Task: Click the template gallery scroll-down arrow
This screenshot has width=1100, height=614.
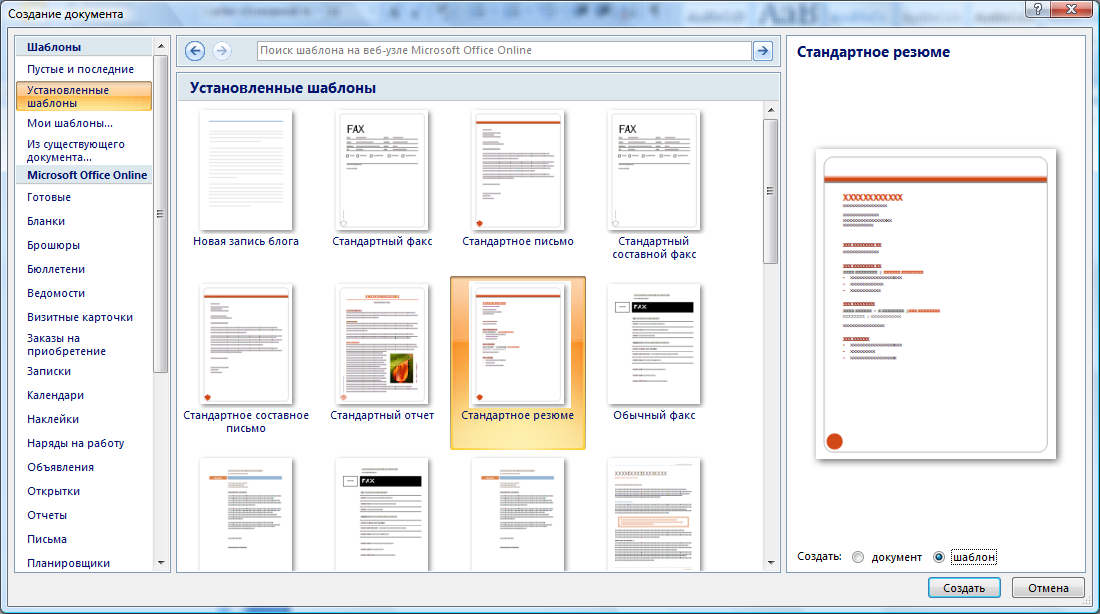Action: click(771, 563)
